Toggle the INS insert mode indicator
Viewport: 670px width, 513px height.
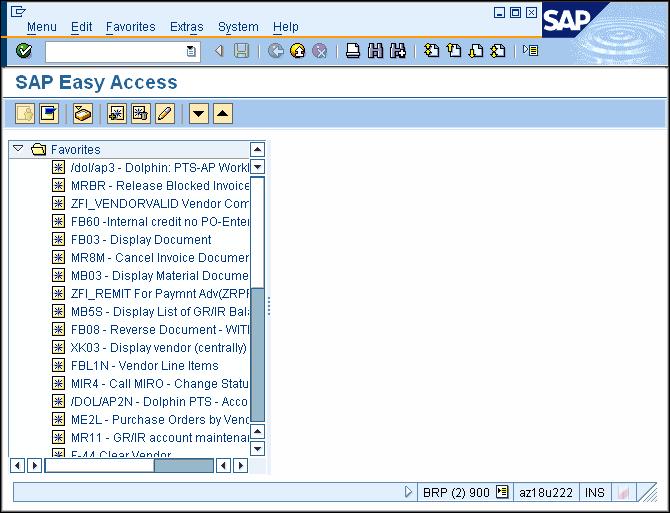tap(594, 492)
